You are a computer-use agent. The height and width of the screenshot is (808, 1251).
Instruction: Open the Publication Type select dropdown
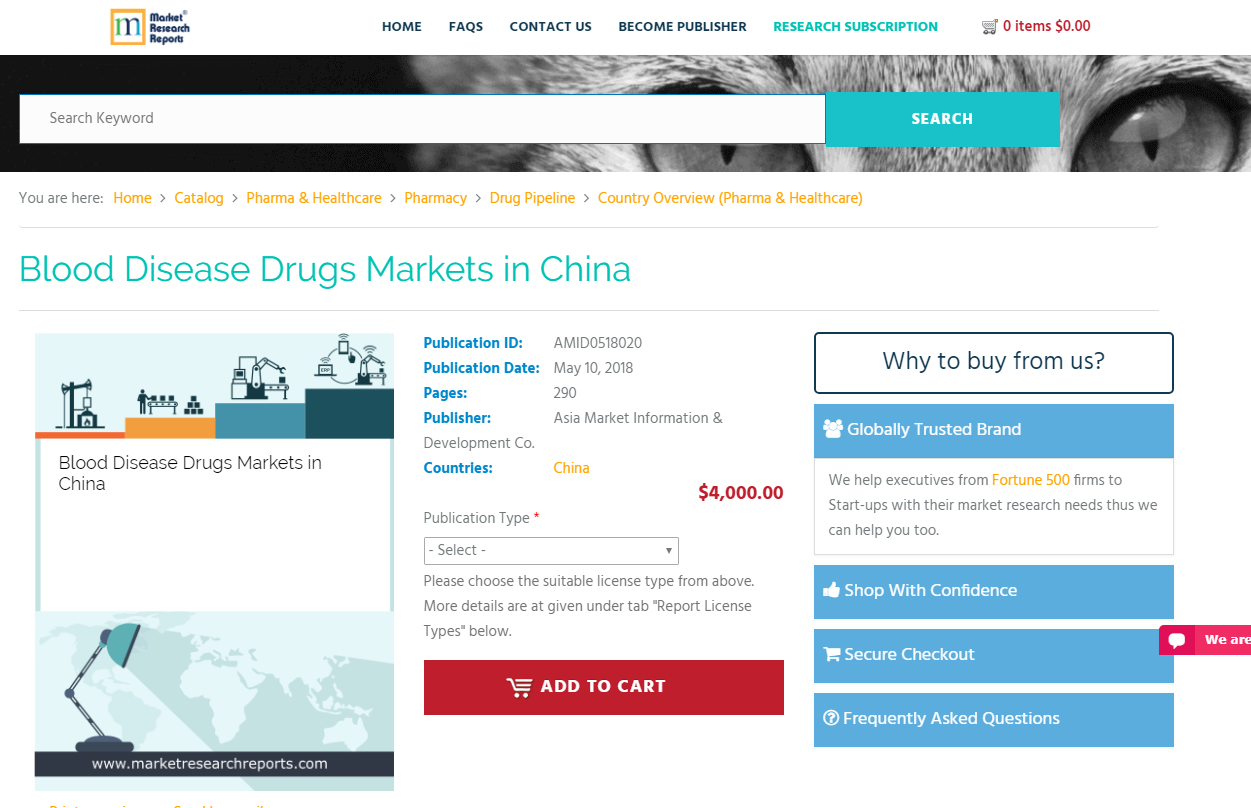pyautogui.click(x=551, y=551)
